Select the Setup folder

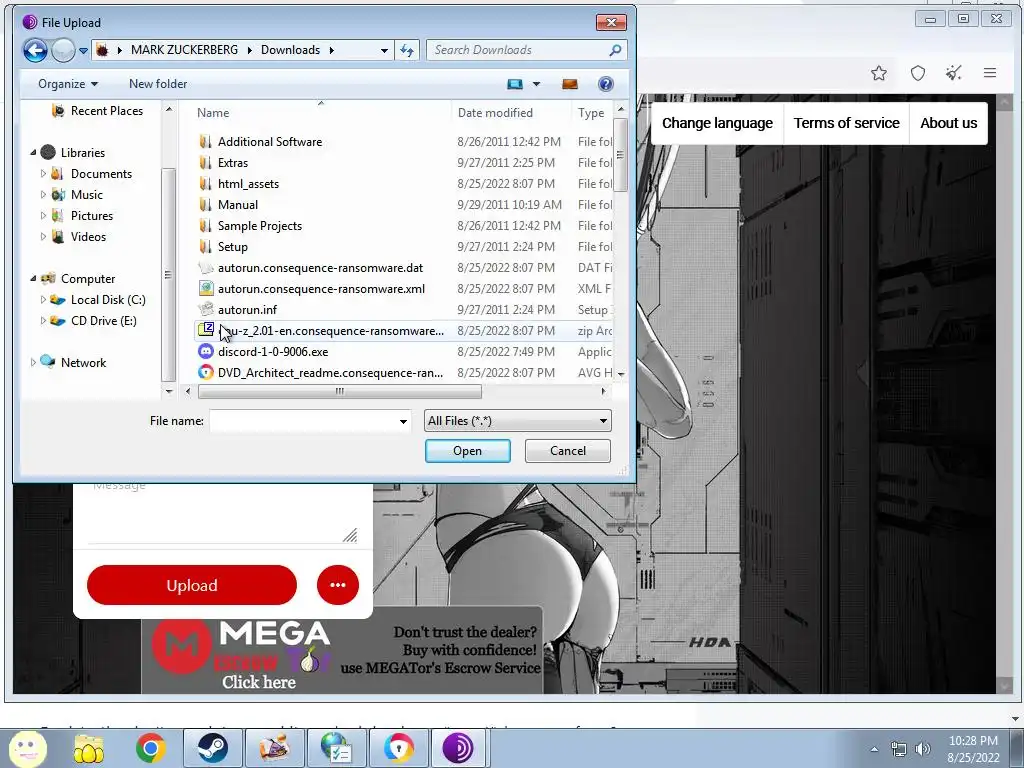click(x=232, y=246)
